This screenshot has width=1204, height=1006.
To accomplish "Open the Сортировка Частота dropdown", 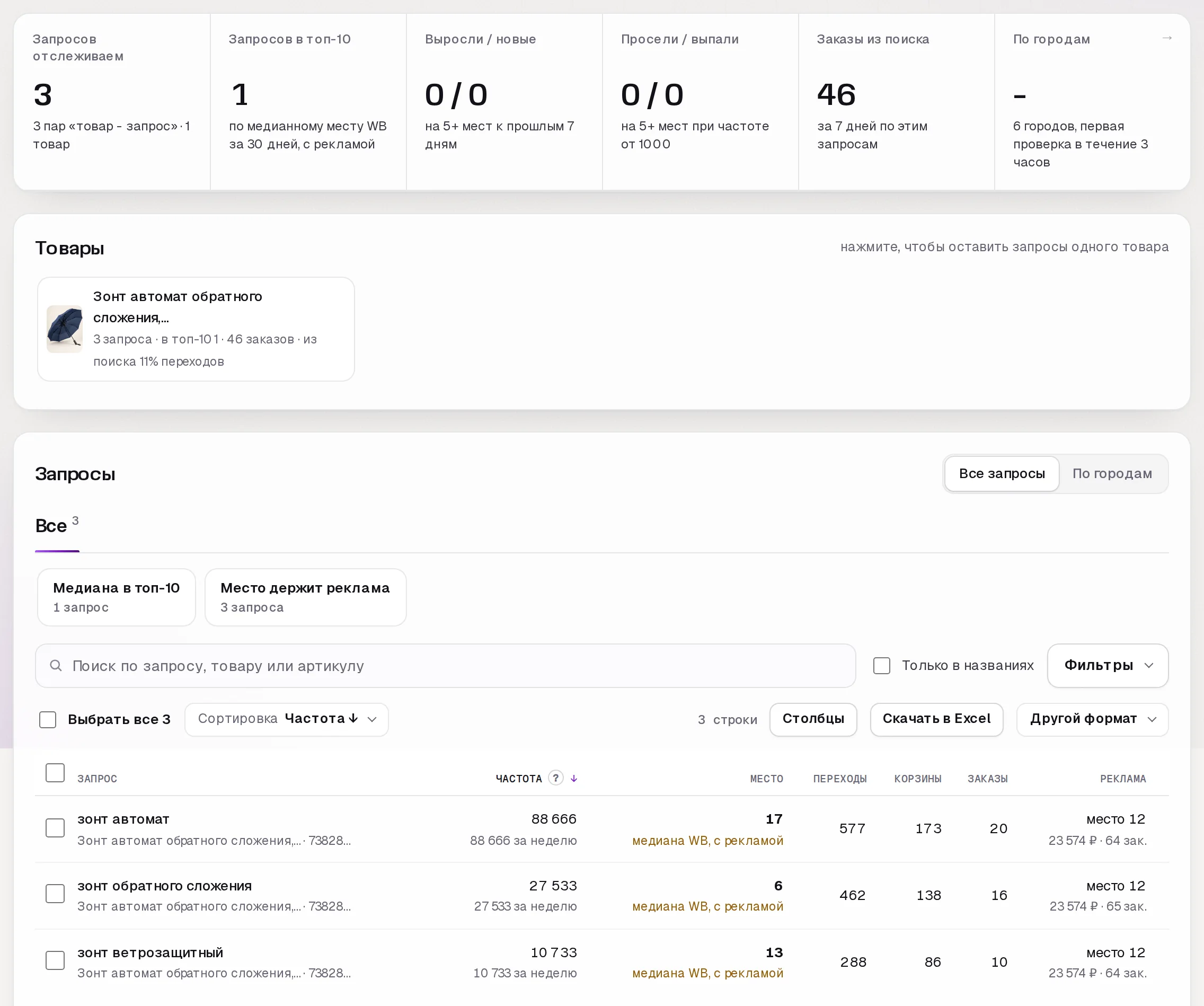I will tap(287, 719).
